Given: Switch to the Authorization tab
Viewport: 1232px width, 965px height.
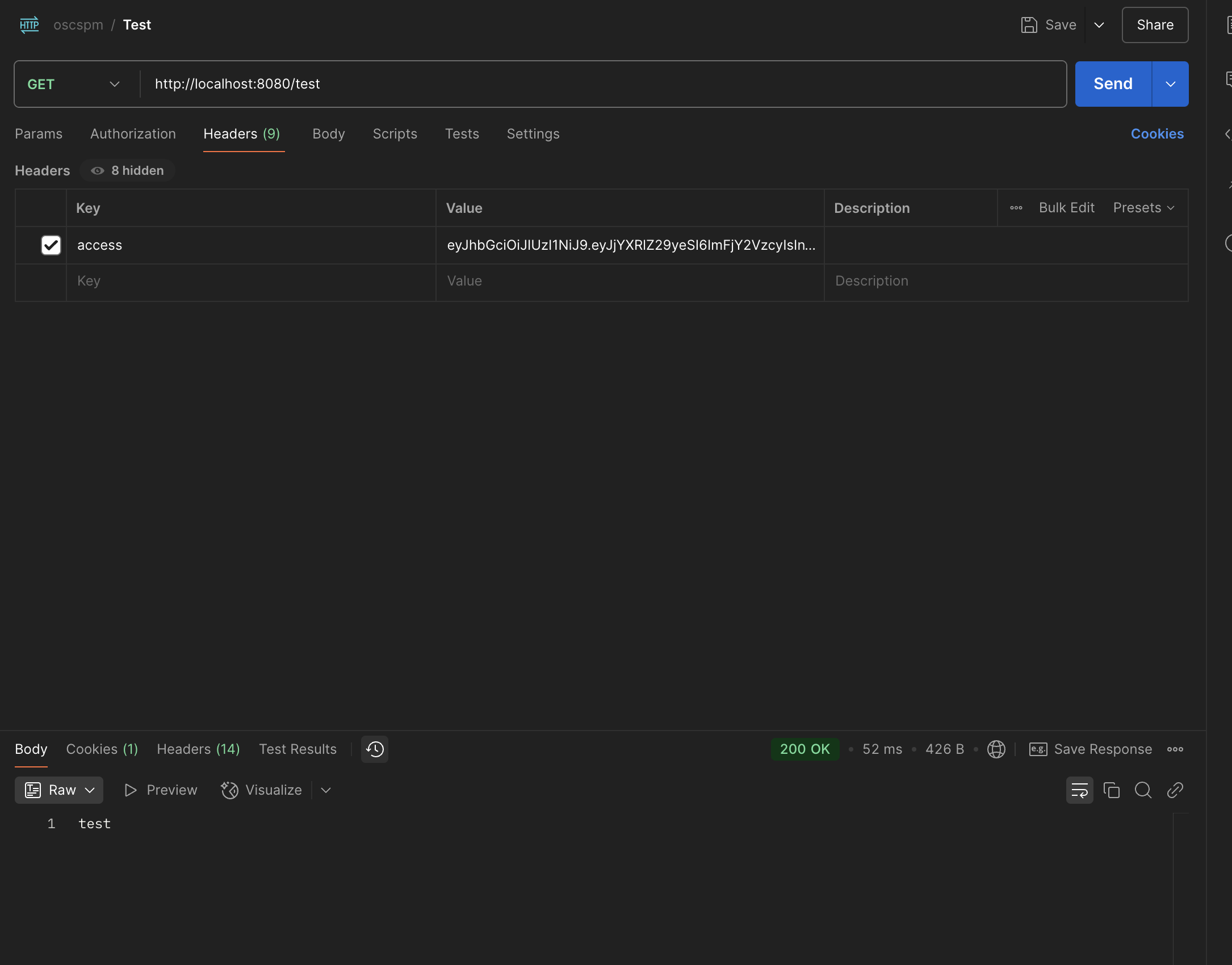Looking at the screenshot, I should pyautogui.click(x=133, y=134).
